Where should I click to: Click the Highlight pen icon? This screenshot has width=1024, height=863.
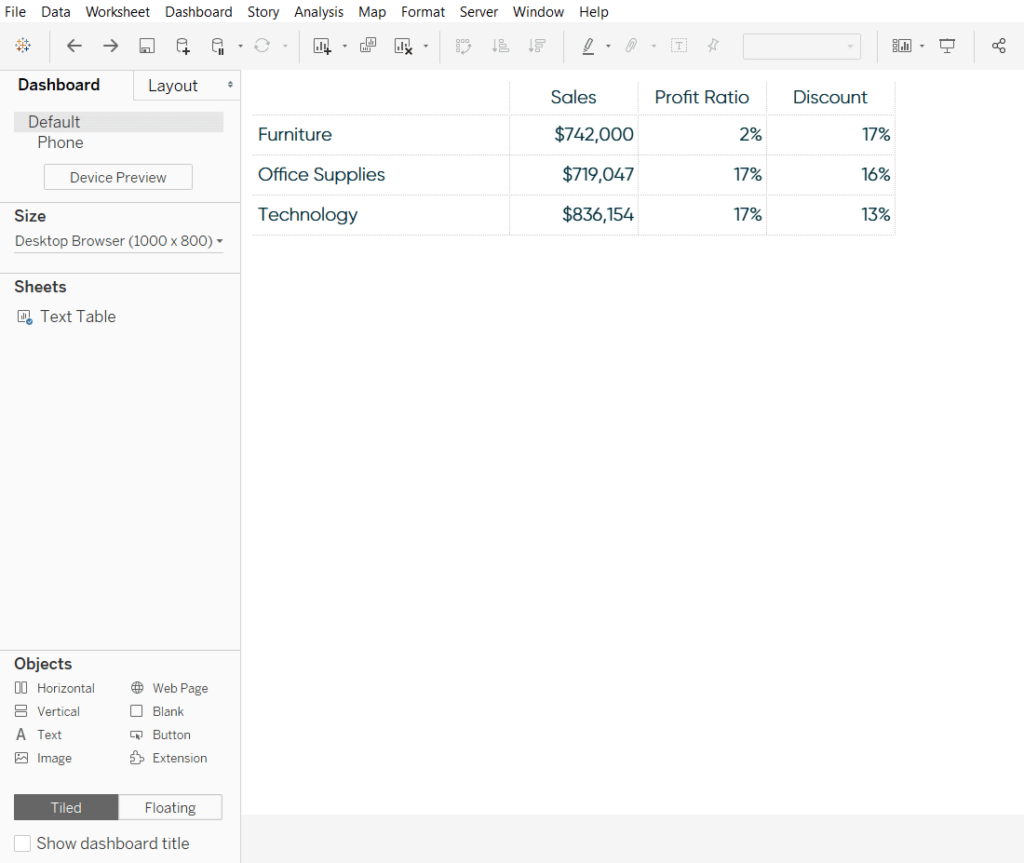(591, 45)
